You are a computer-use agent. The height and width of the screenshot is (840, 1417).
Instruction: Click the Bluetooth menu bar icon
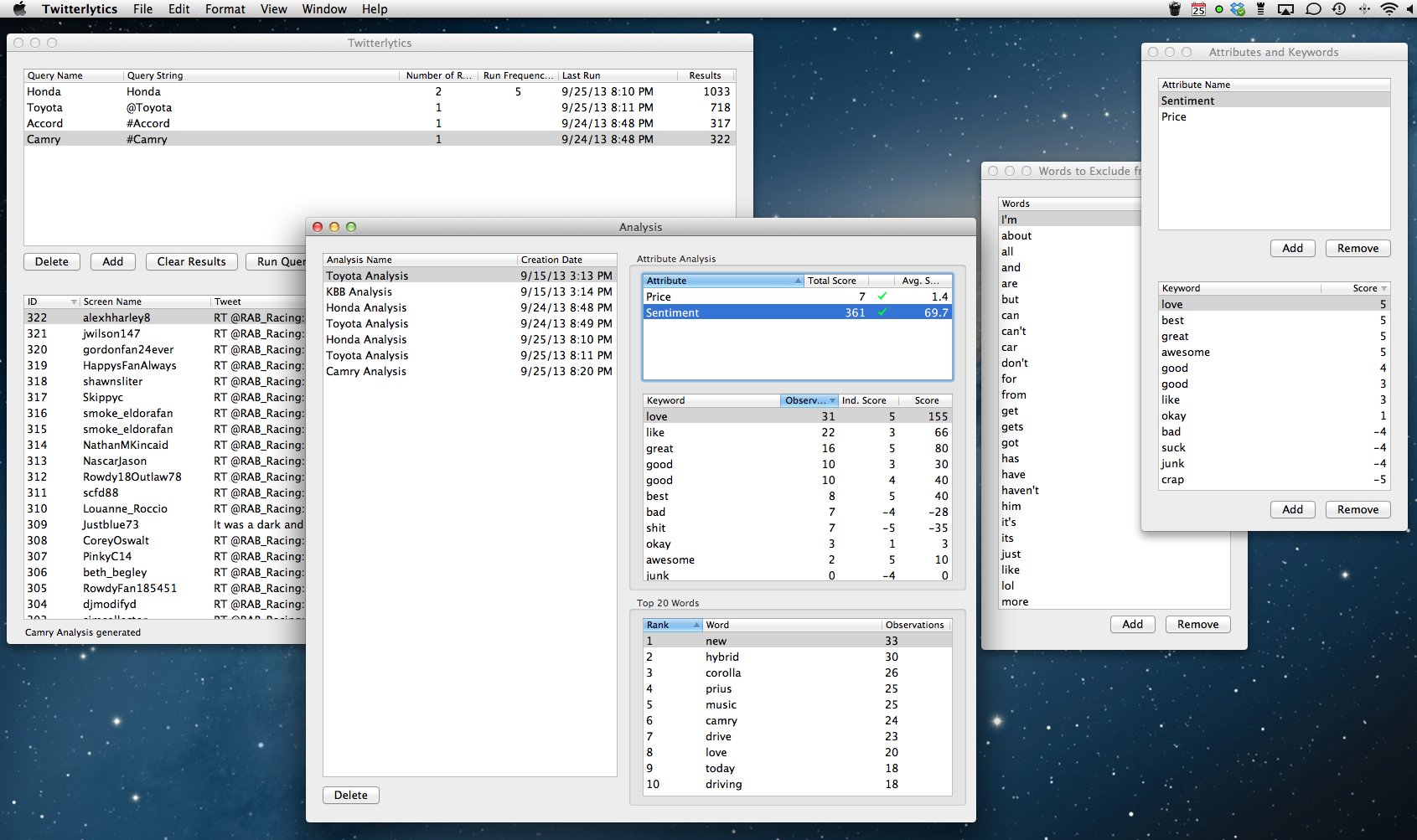coord(1364,9)
